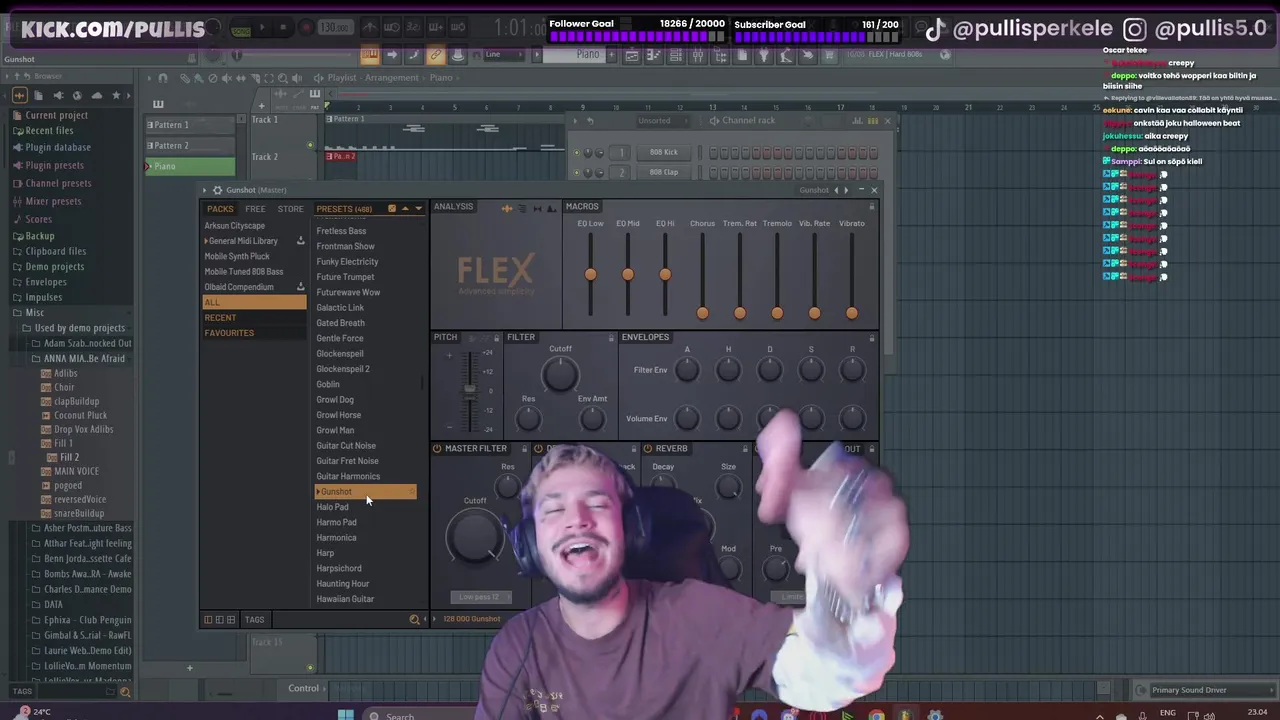Expand the General Midi Library pack arrow
This screenshot has width=1280, height=720.
206,241
